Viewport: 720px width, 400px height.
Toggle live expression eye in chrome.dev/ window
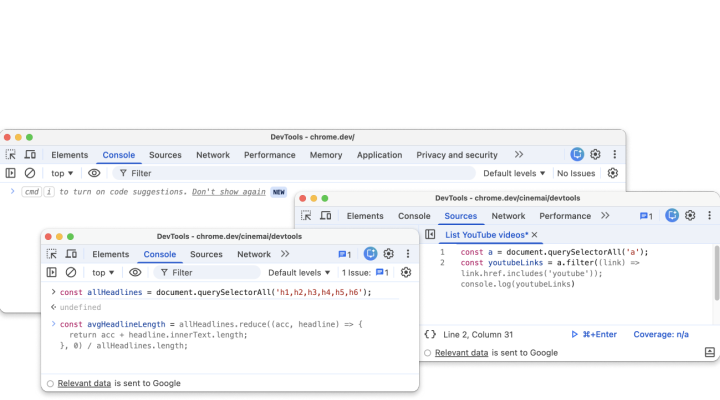(x=94, y=173)
